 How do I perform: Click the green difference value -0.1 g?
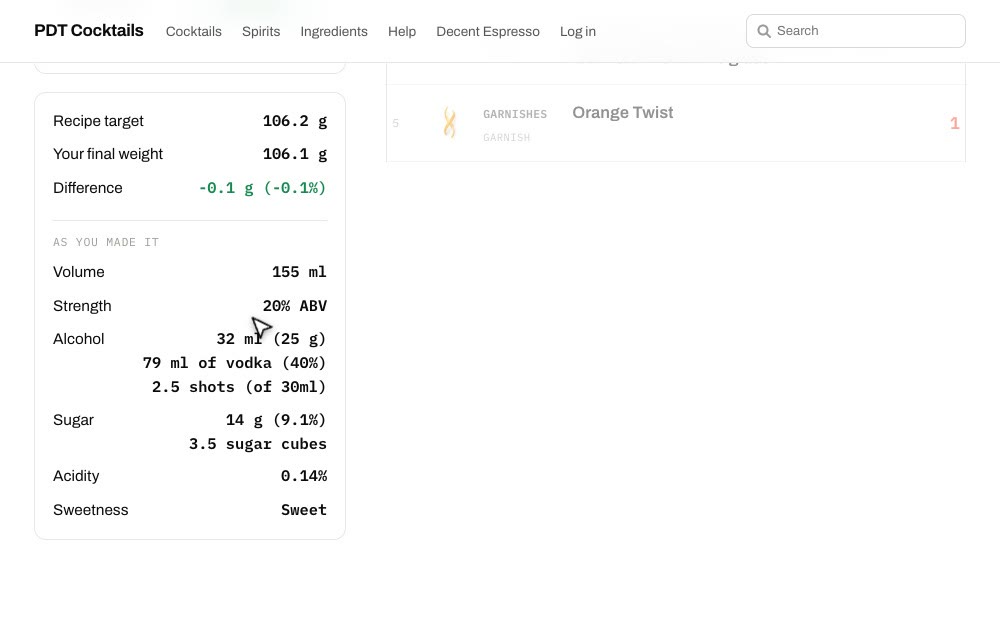[262, 188]
